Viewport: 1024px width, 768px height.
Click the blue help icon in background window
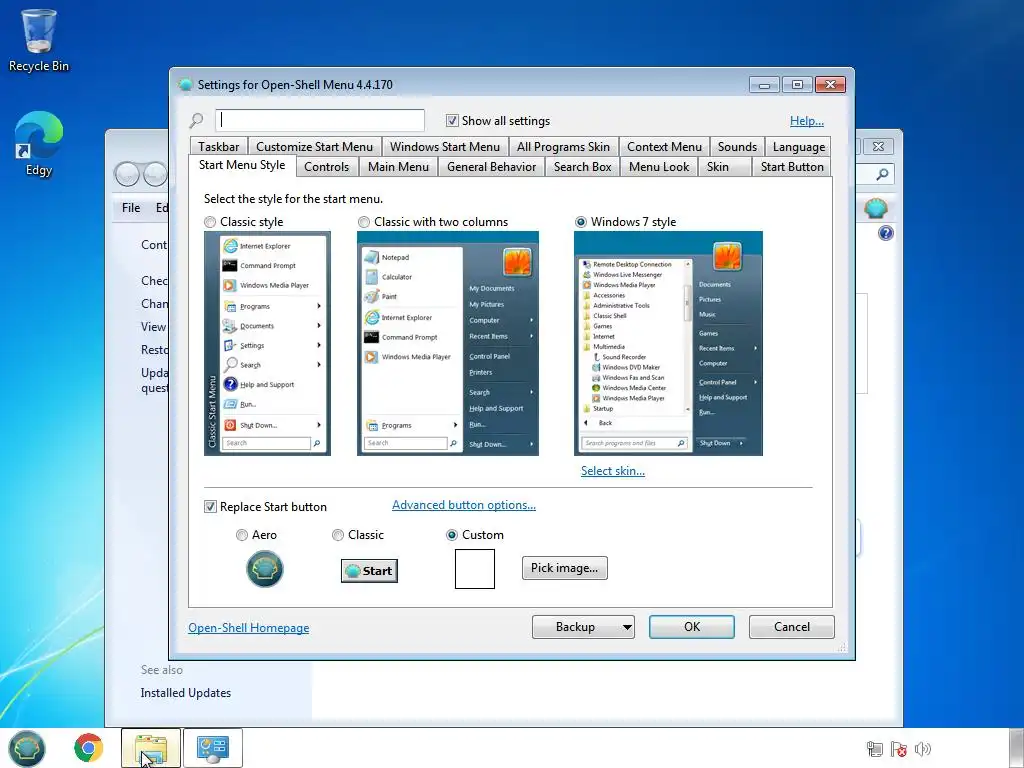pos(886,233)
